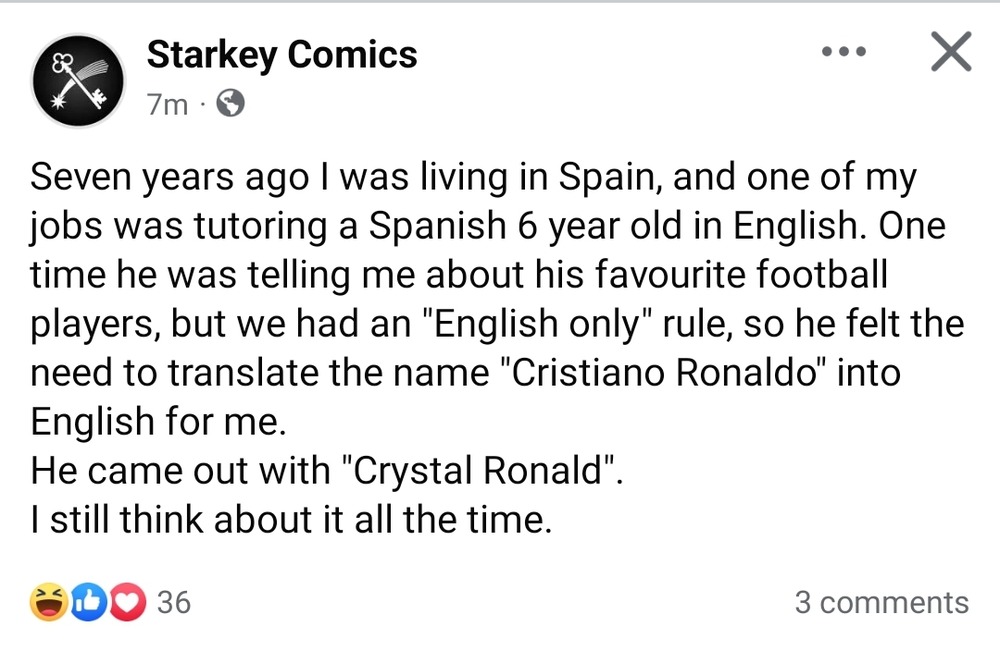Click the words "favourite football" in the post
1000x651 pixels.
click(741, 275)
